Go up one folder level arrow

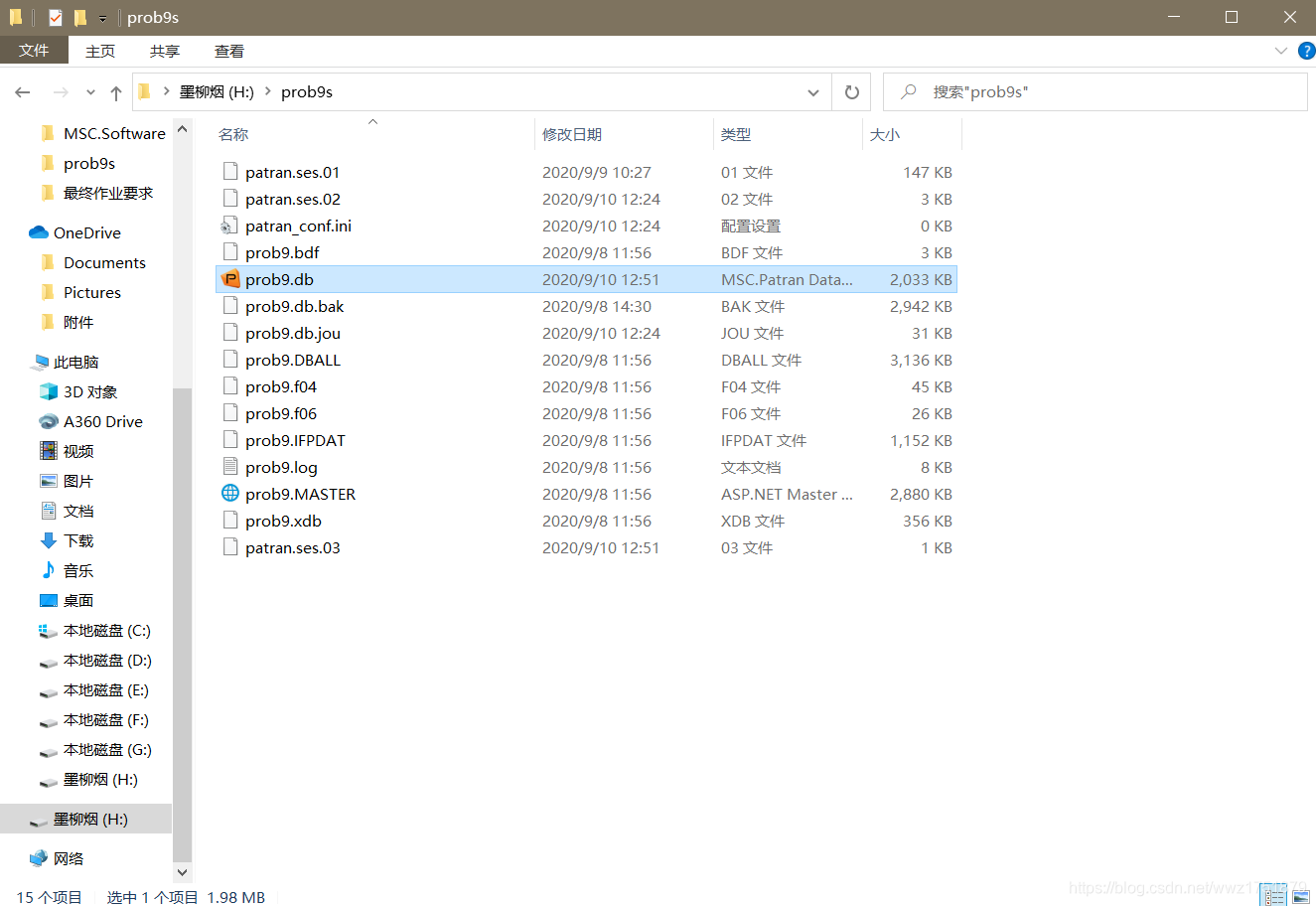click(116, 92)
